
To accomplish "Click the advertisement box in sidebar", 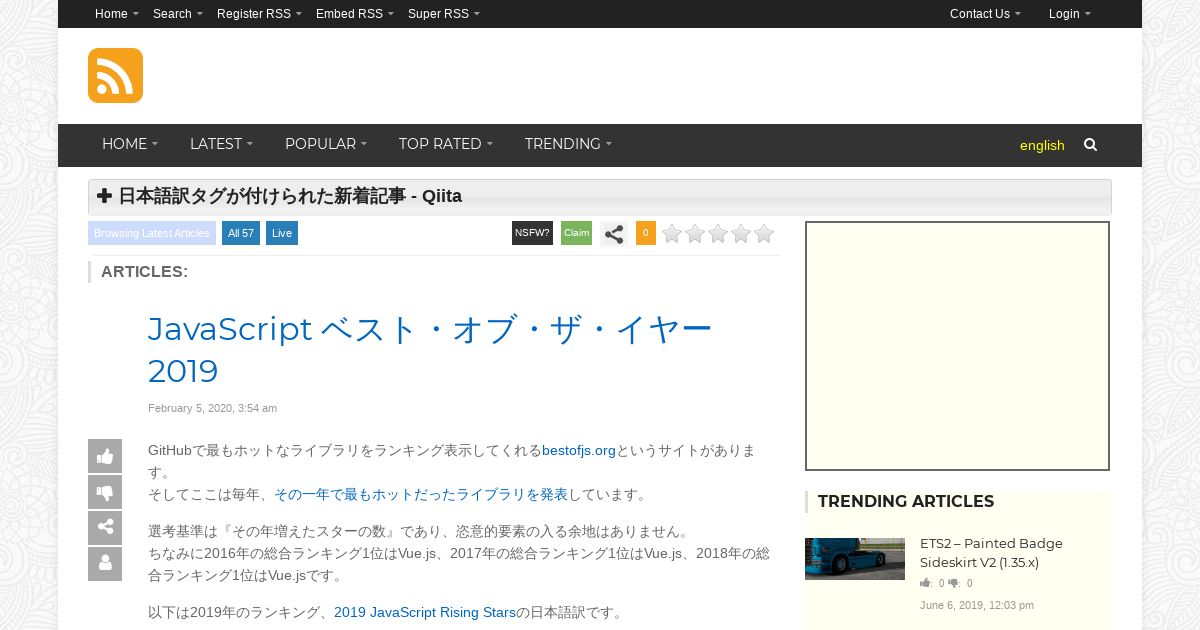I will click(958, 346).
